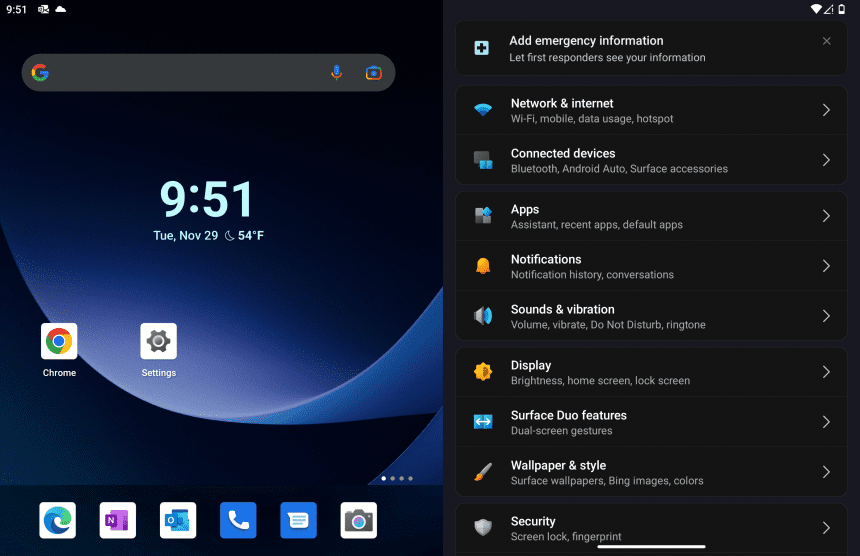Screen dimensions: 860x556
Task: Tap the Outlook notification status bar icon
Action: coord(43,9)
